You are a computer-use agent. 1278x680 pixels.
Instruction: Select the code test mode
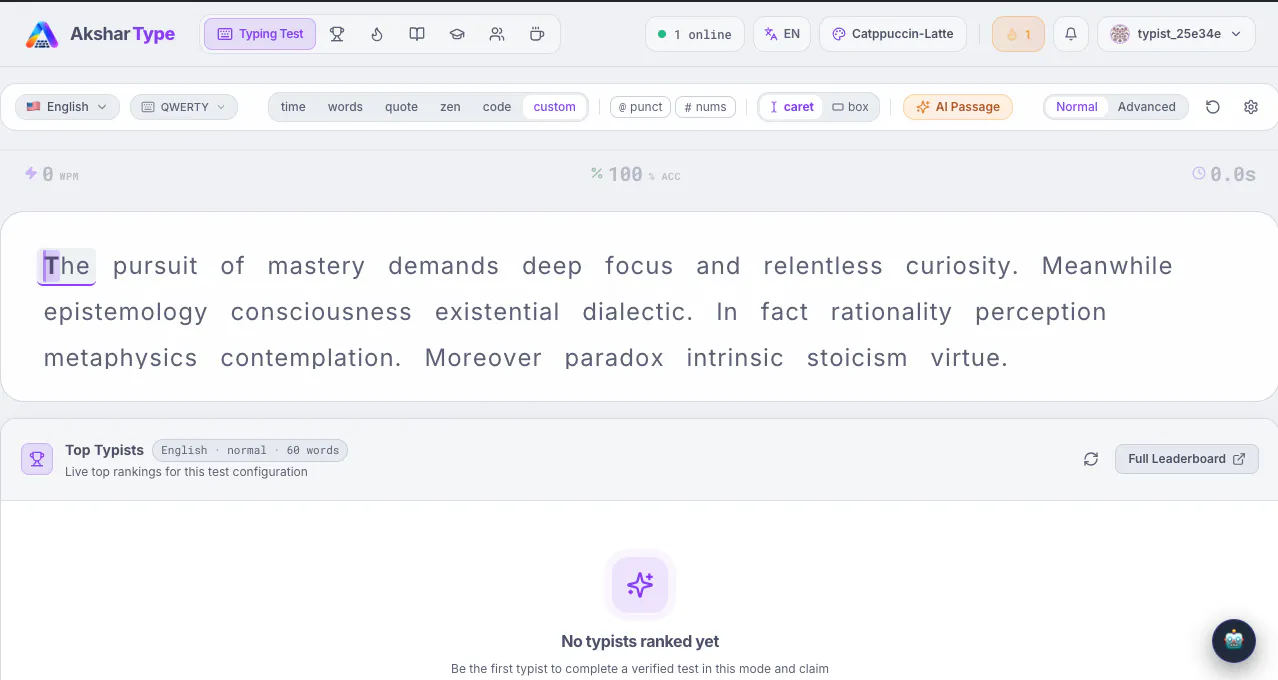click(497, 107)
